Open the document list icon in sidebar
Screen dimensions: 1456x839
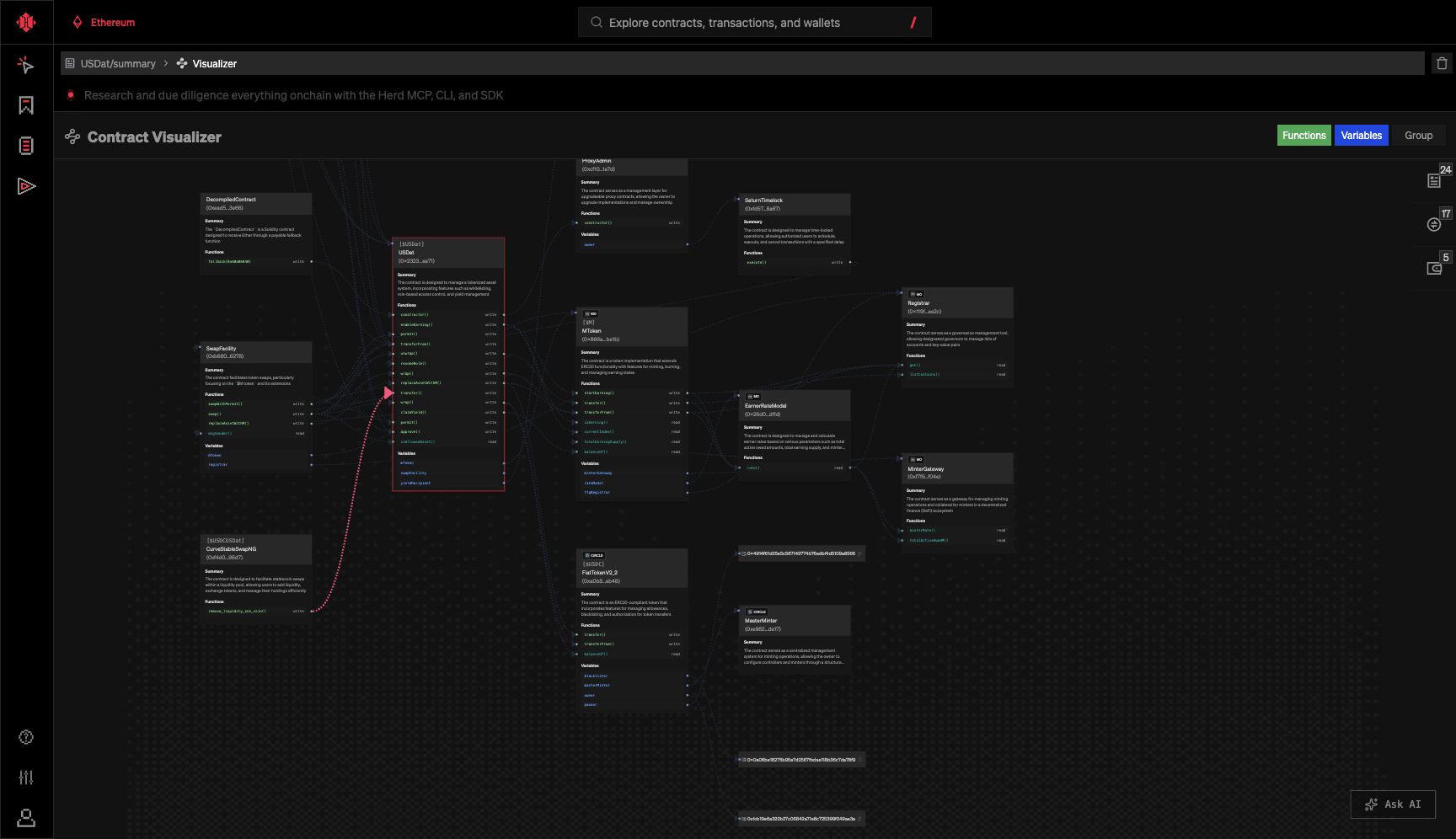click(x=26, y=146)
